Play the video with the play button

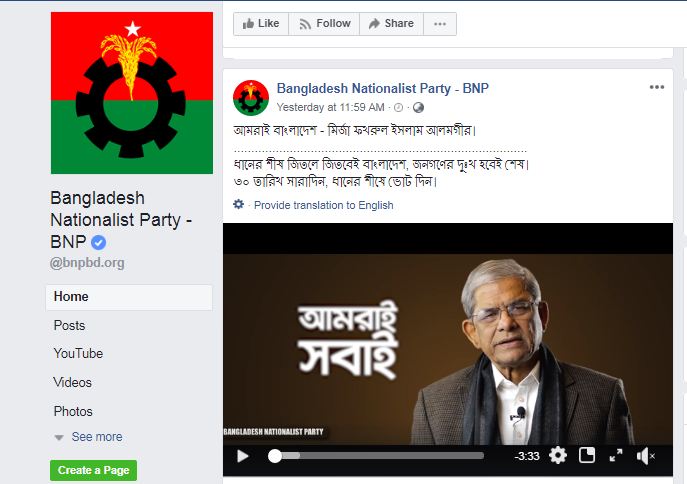(242, 456)
